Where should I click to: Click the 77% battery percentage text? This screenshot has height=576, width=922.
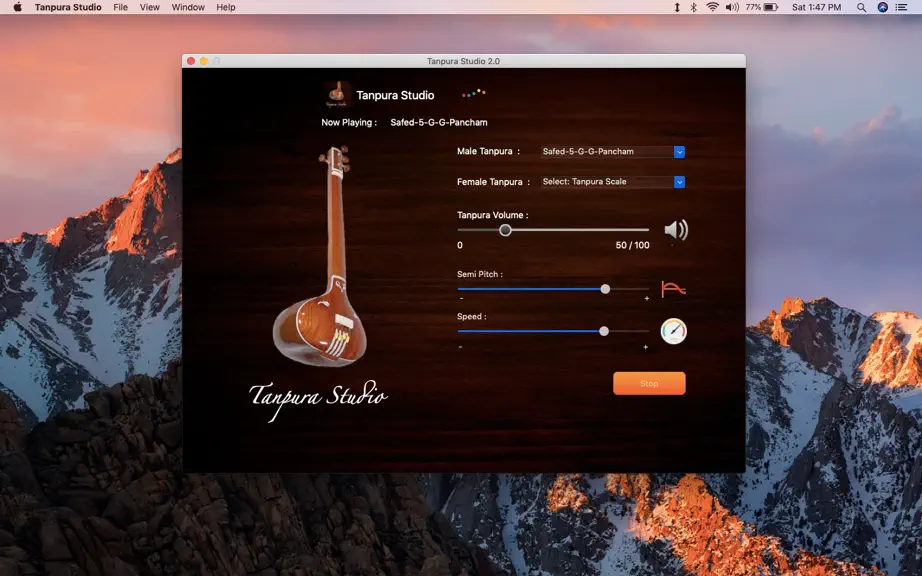pos(753,7)
